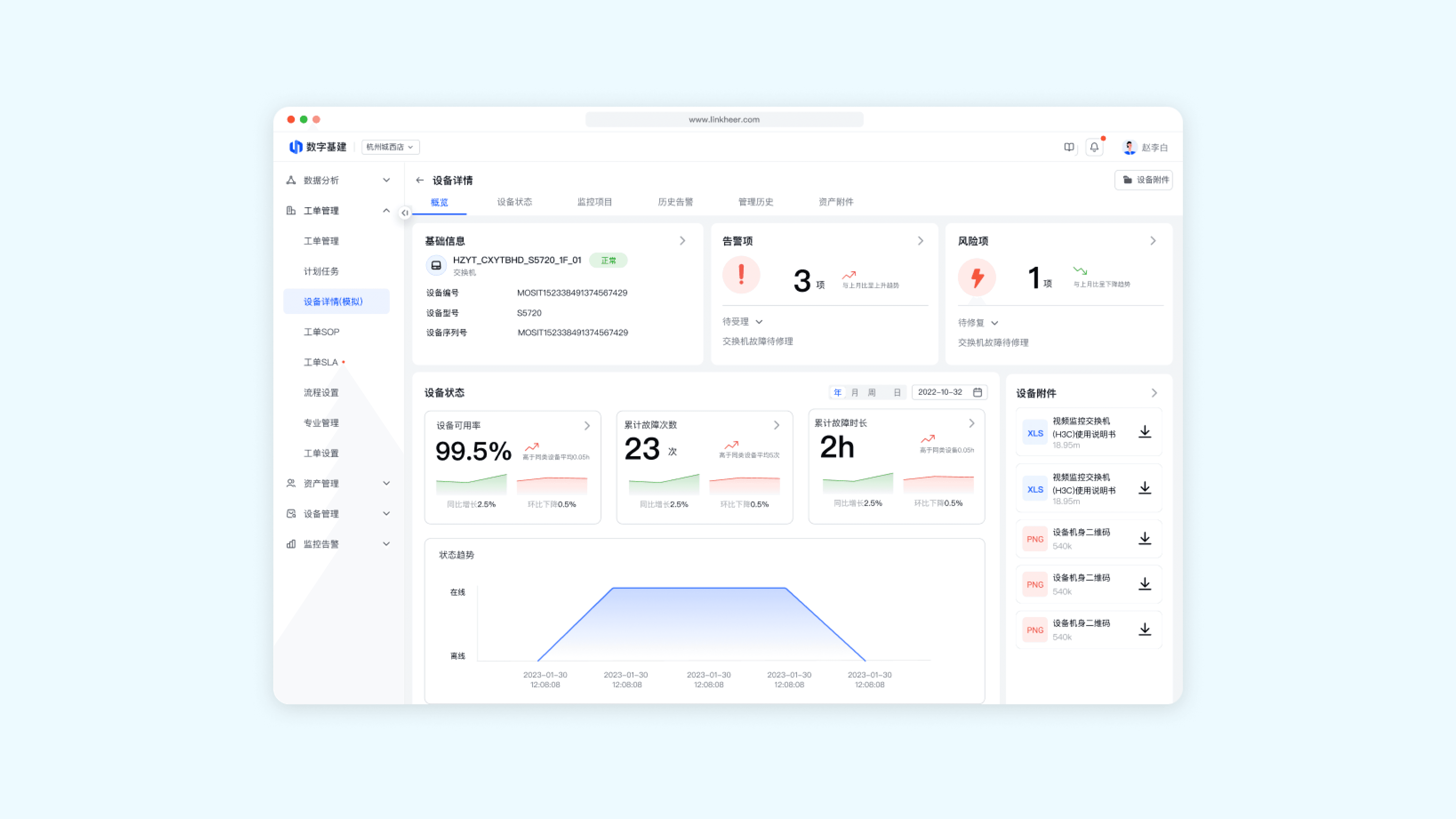Select the 月 time range option

(x=855, y=392)
